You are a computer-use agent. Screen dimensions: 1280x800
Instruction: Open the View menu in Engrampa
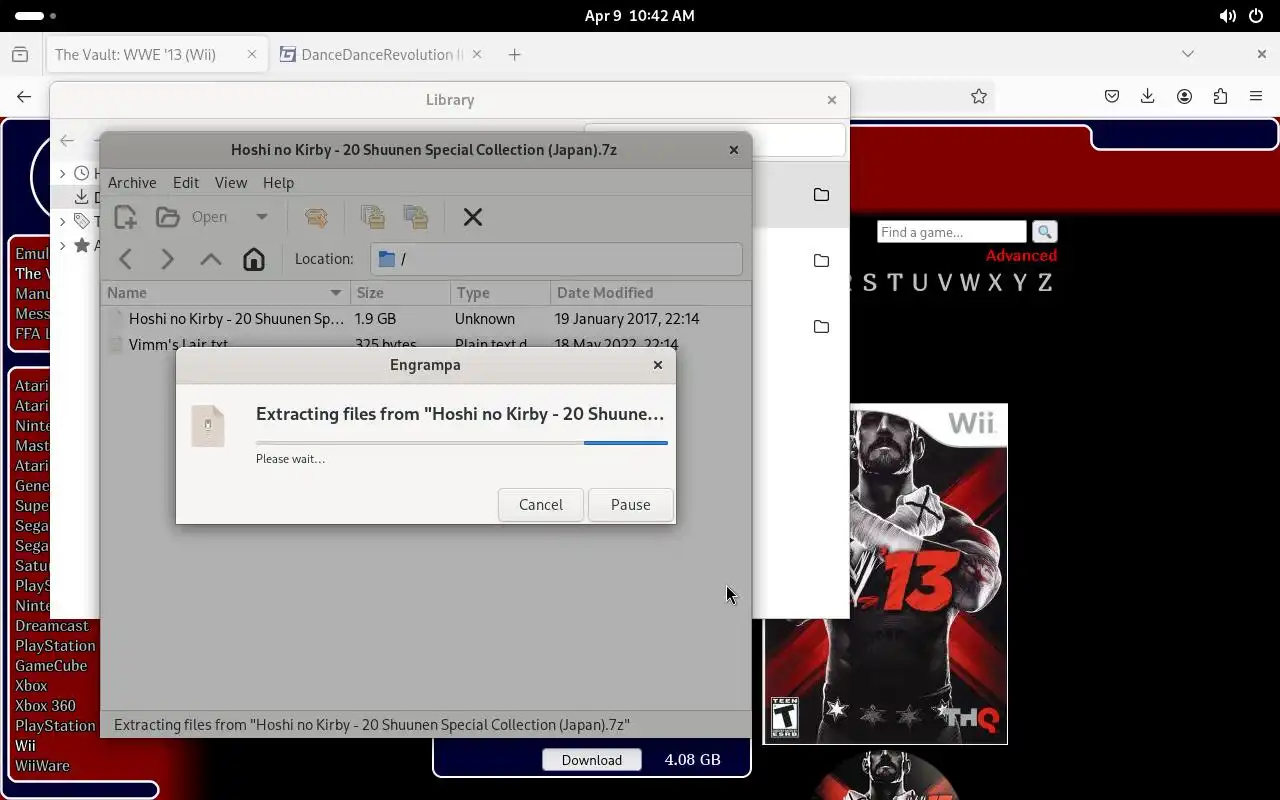(x=231, y=183)
